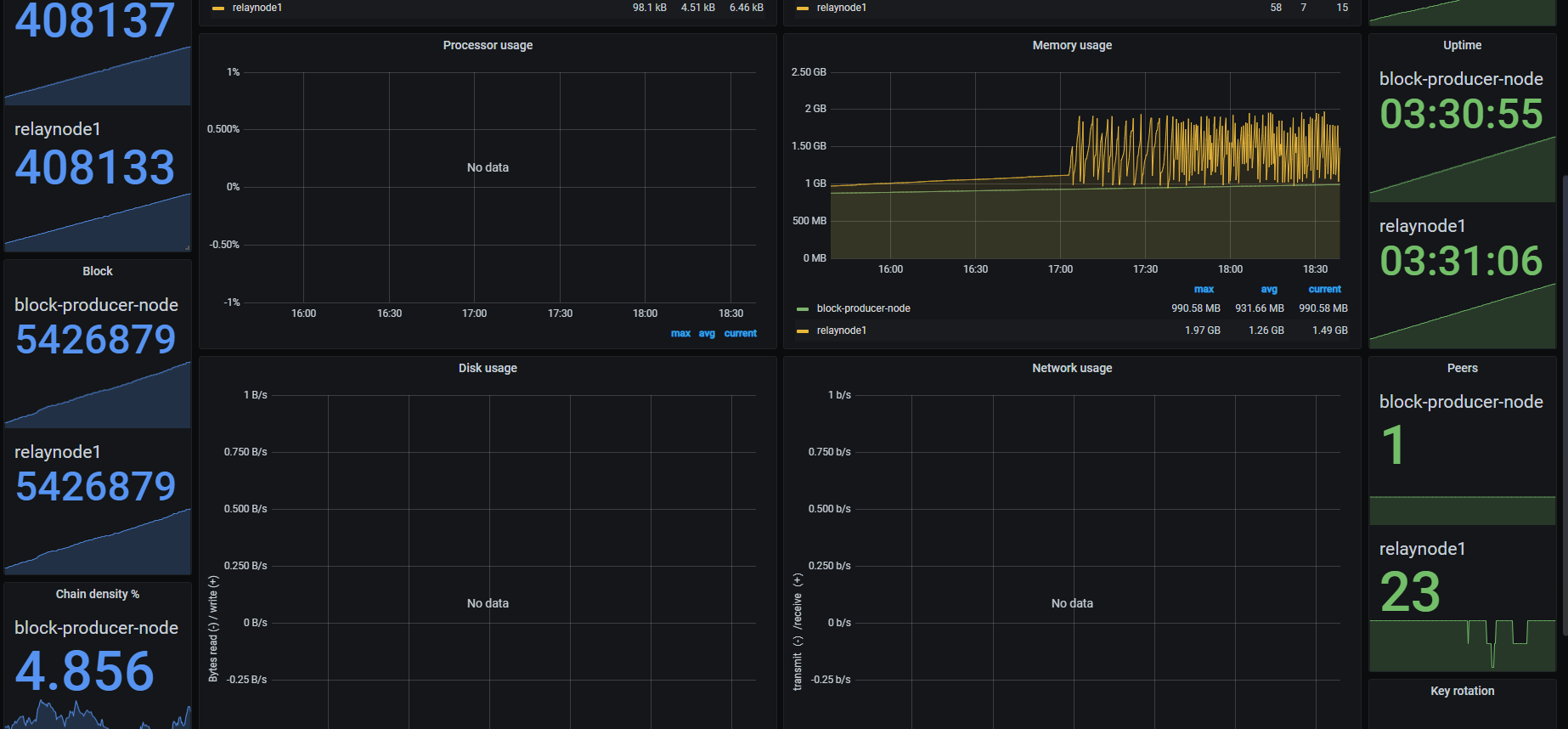The width and height of the screenshot is (1568, 729).
Task: Toggle relaynode1 series in Memory usage legend
Action: pos(841,331)
